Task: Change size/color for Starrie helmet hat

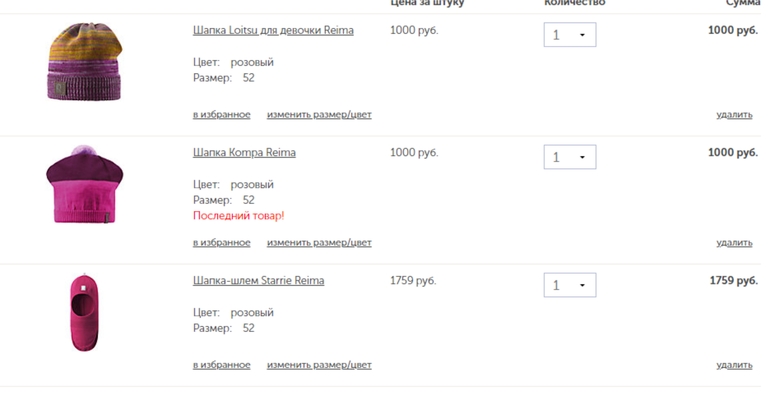Action: pyautogui.click(x=319, y=366)
